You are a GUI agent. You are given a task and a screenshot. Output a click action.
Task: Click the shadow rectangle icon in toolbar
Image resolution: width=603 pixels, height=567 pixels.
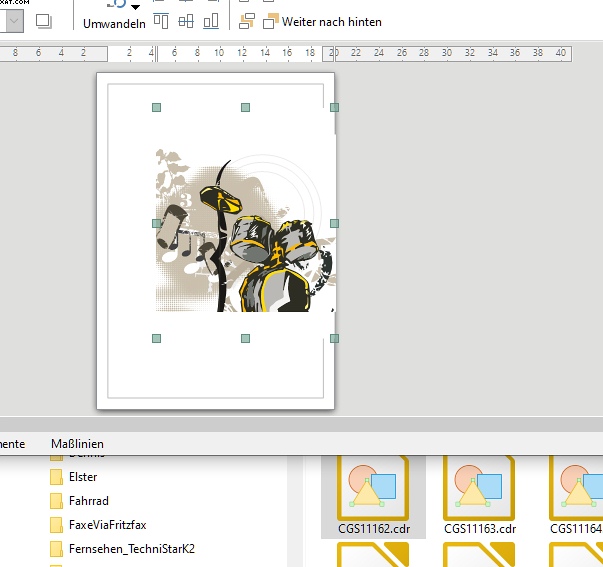(43, 20)
